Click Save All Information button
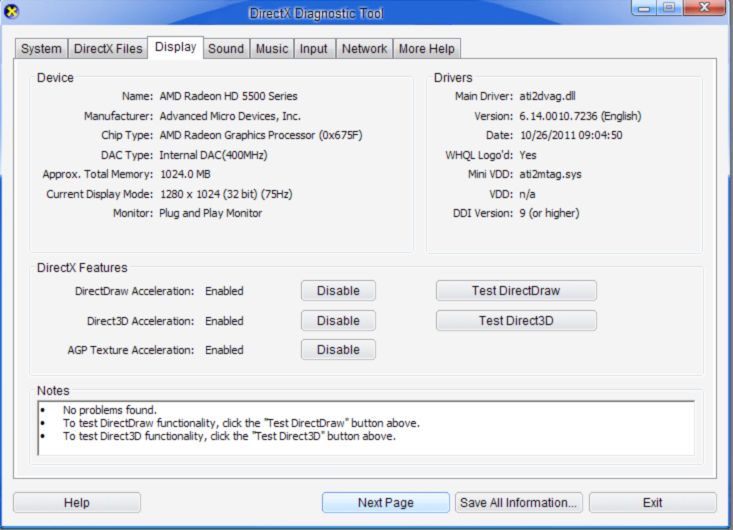This screenshot has width=733, height=530. (x=518, y=502)
